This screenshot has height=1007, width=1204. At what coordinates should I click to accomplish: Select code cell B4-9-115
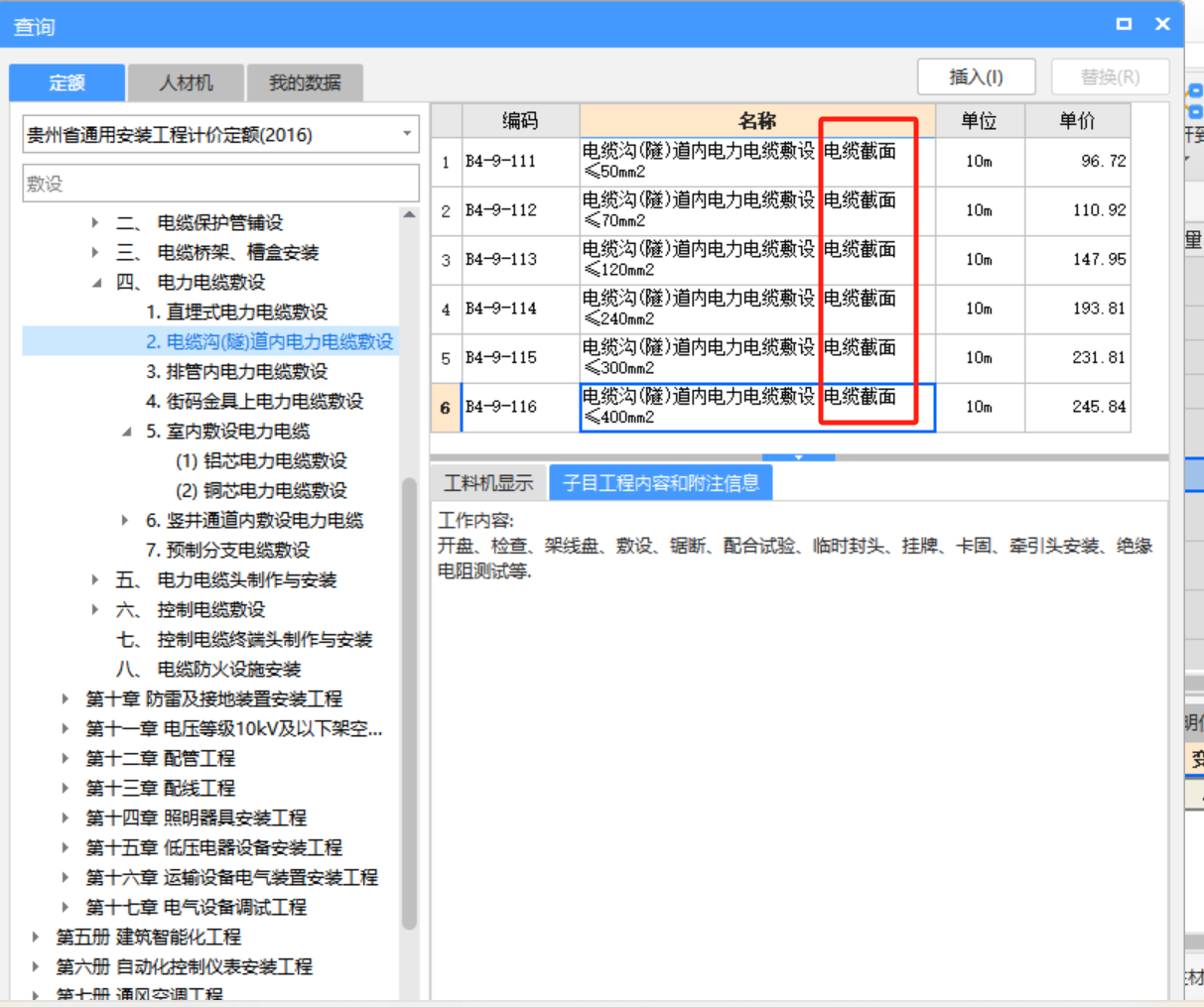520,357
